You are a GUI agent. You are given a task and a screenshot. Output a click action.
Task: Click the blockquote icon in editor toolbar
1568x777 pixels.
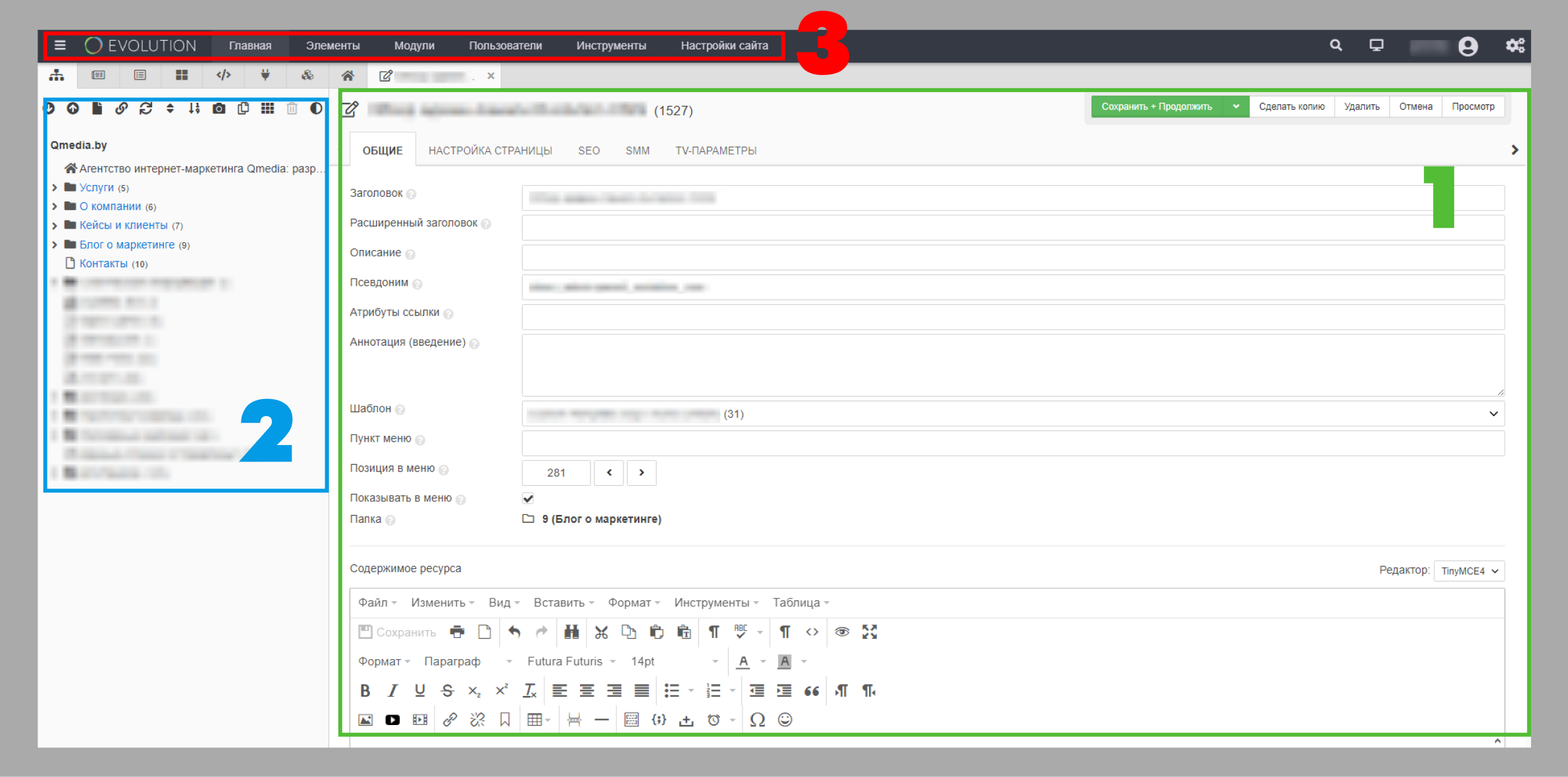click(812, 691)
